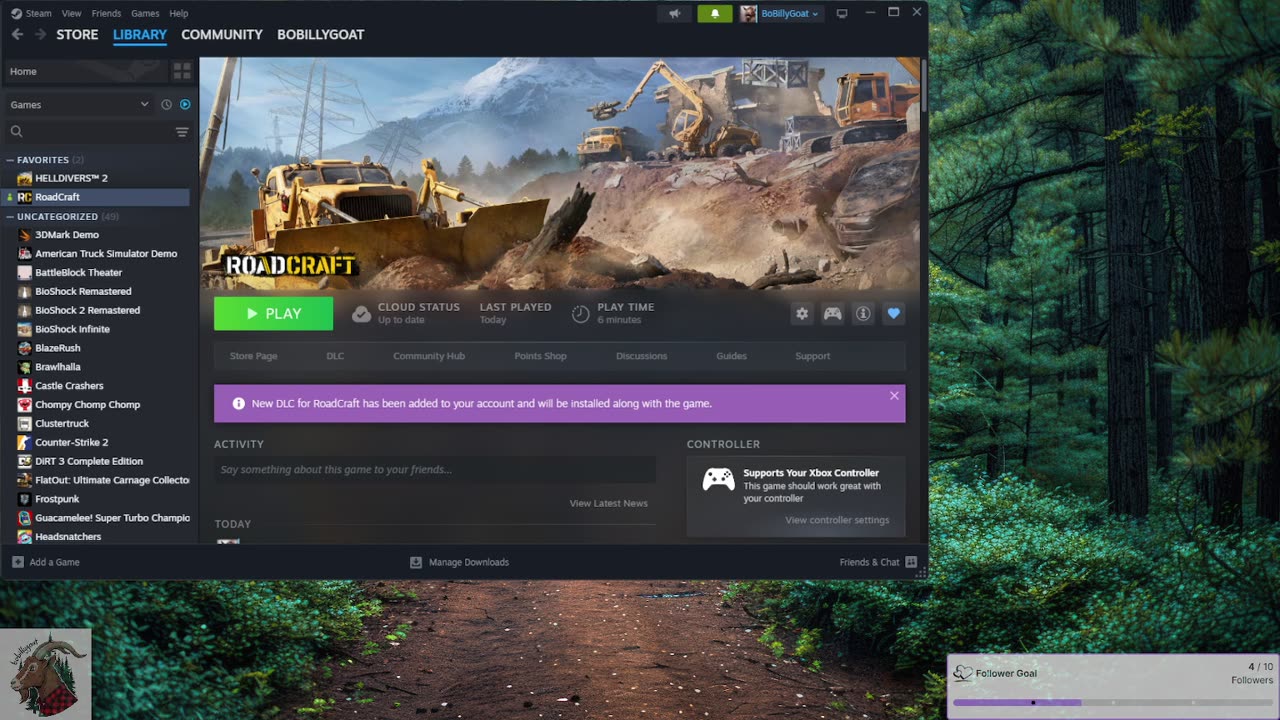Click the BoBillyGoat profile avatar
This screenshot has height=720, width=1280.
coord(748,13)
